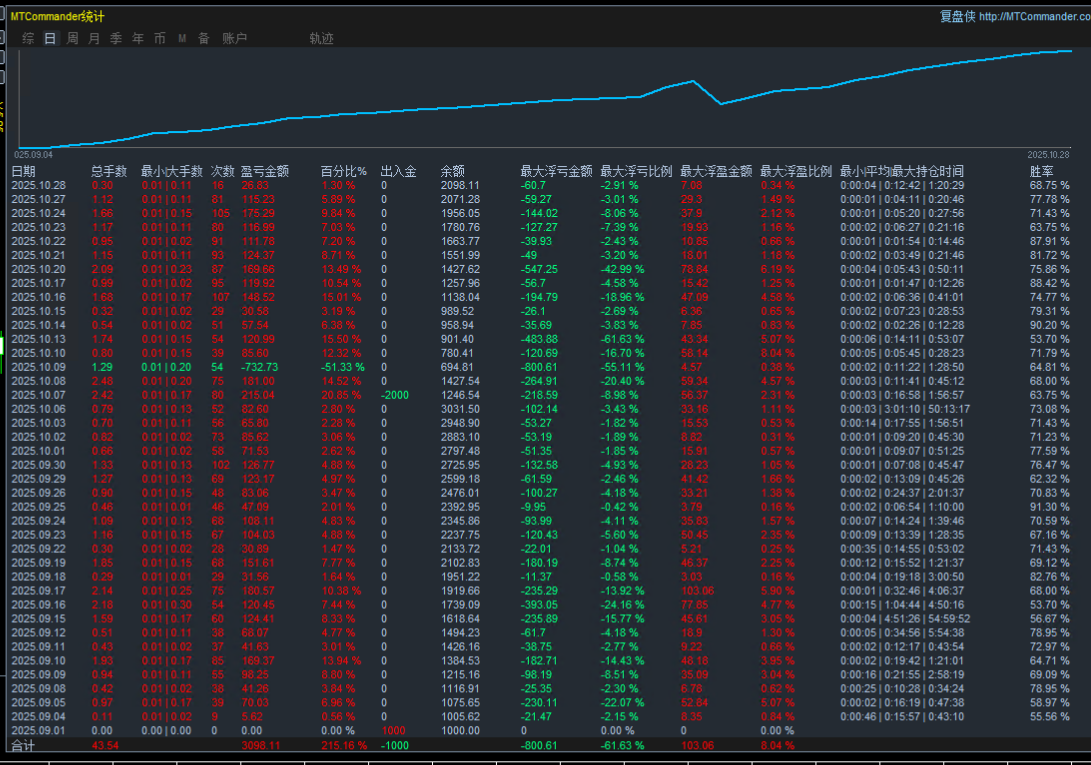Click the sharp dip on the equity curve
This screenshot has height=765, width=1091.
[x=720, y=103]
